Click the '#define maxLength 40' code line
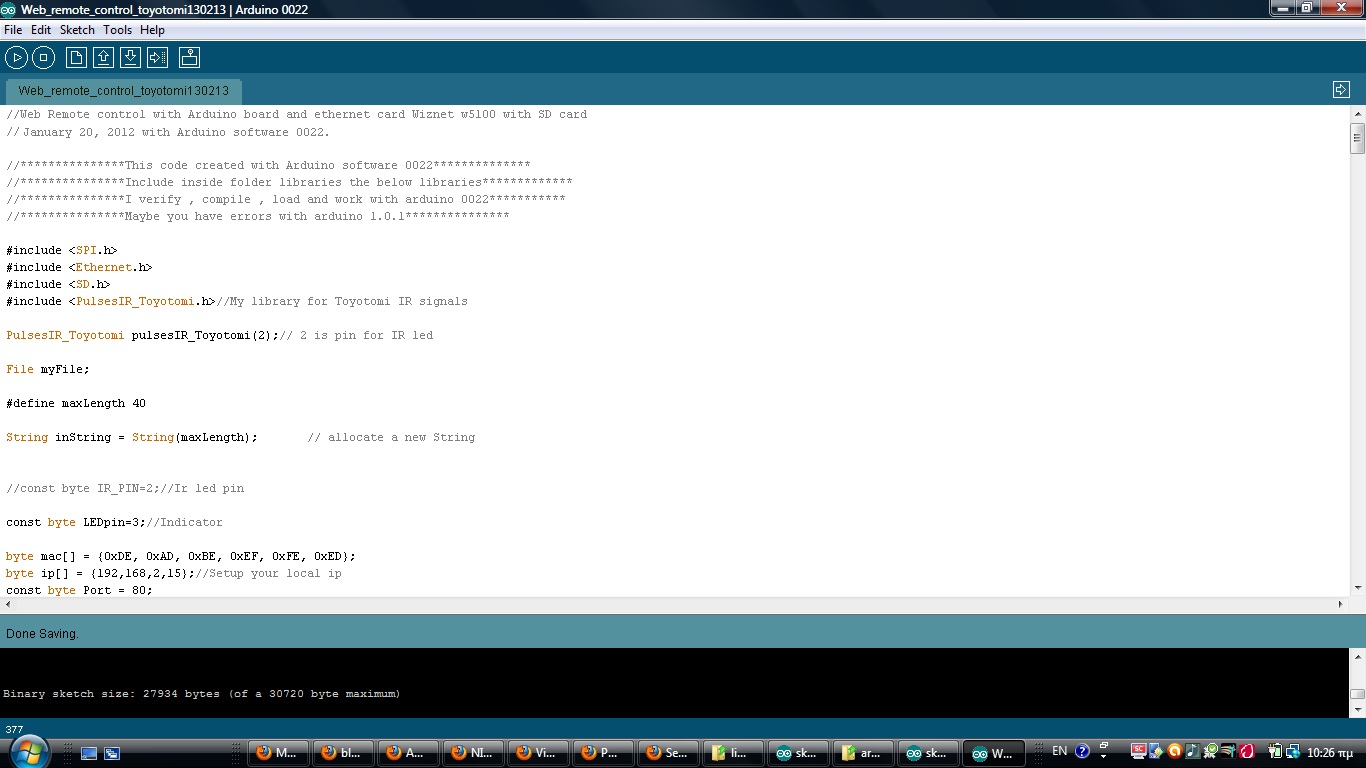 coord(76,403)
